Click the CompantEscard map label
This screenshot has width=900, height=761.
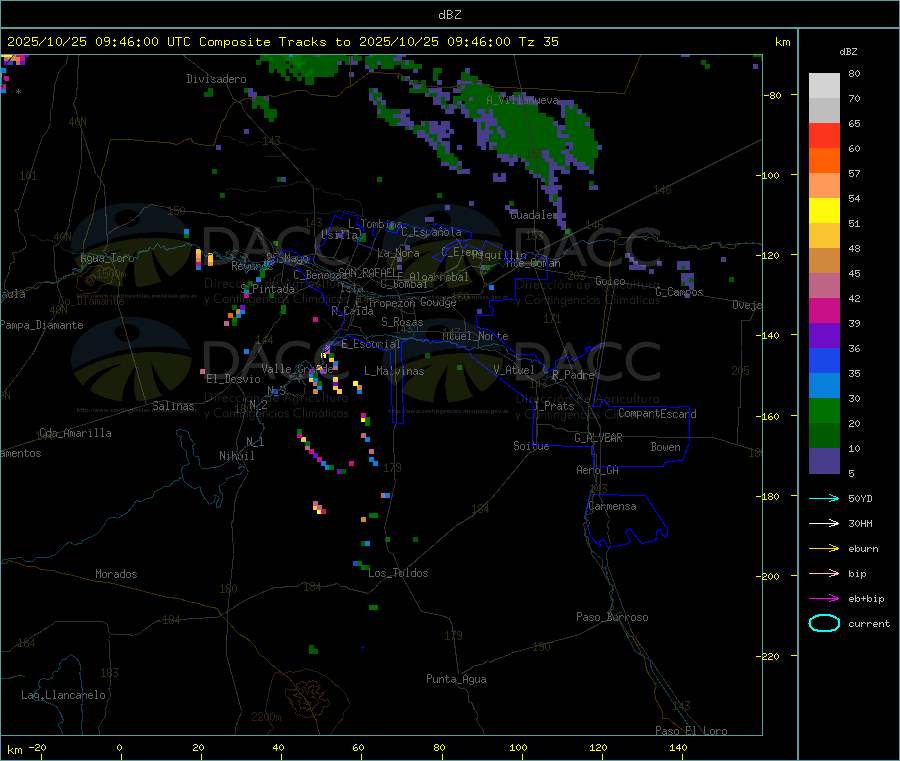coord(657,414)
